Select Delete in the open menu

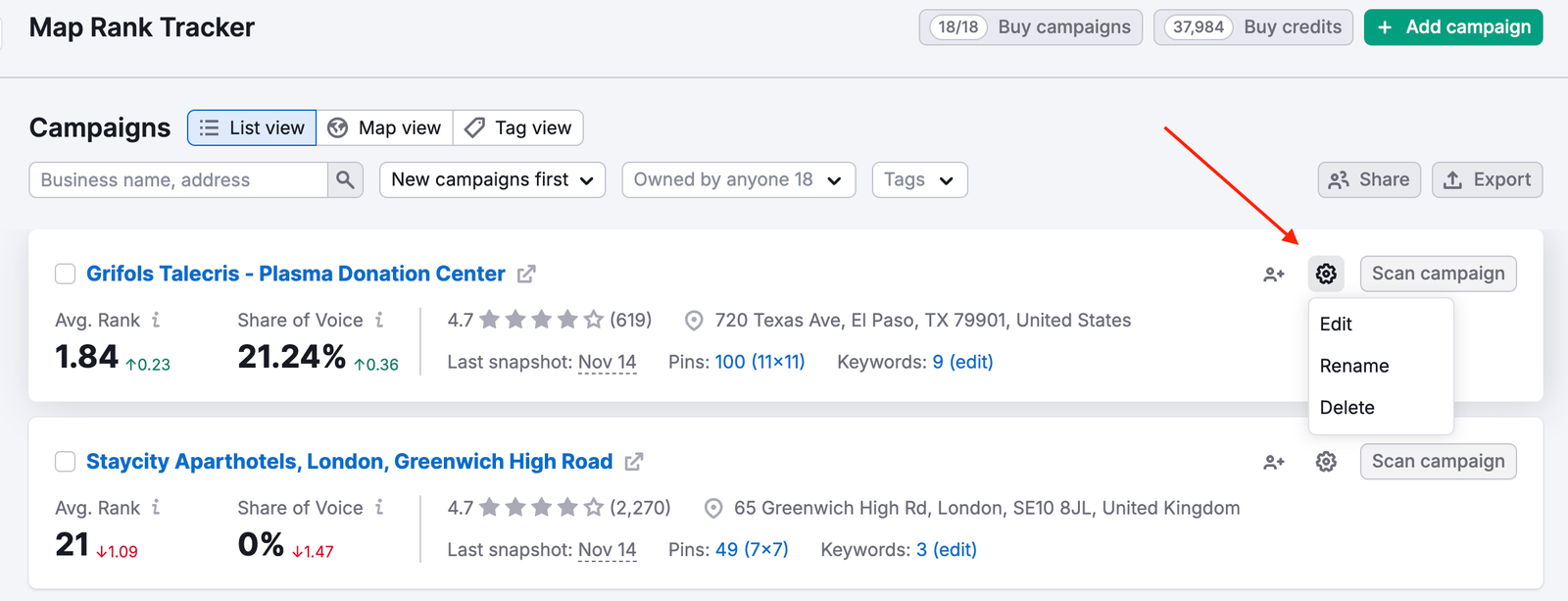click(x=1347, y=407)
